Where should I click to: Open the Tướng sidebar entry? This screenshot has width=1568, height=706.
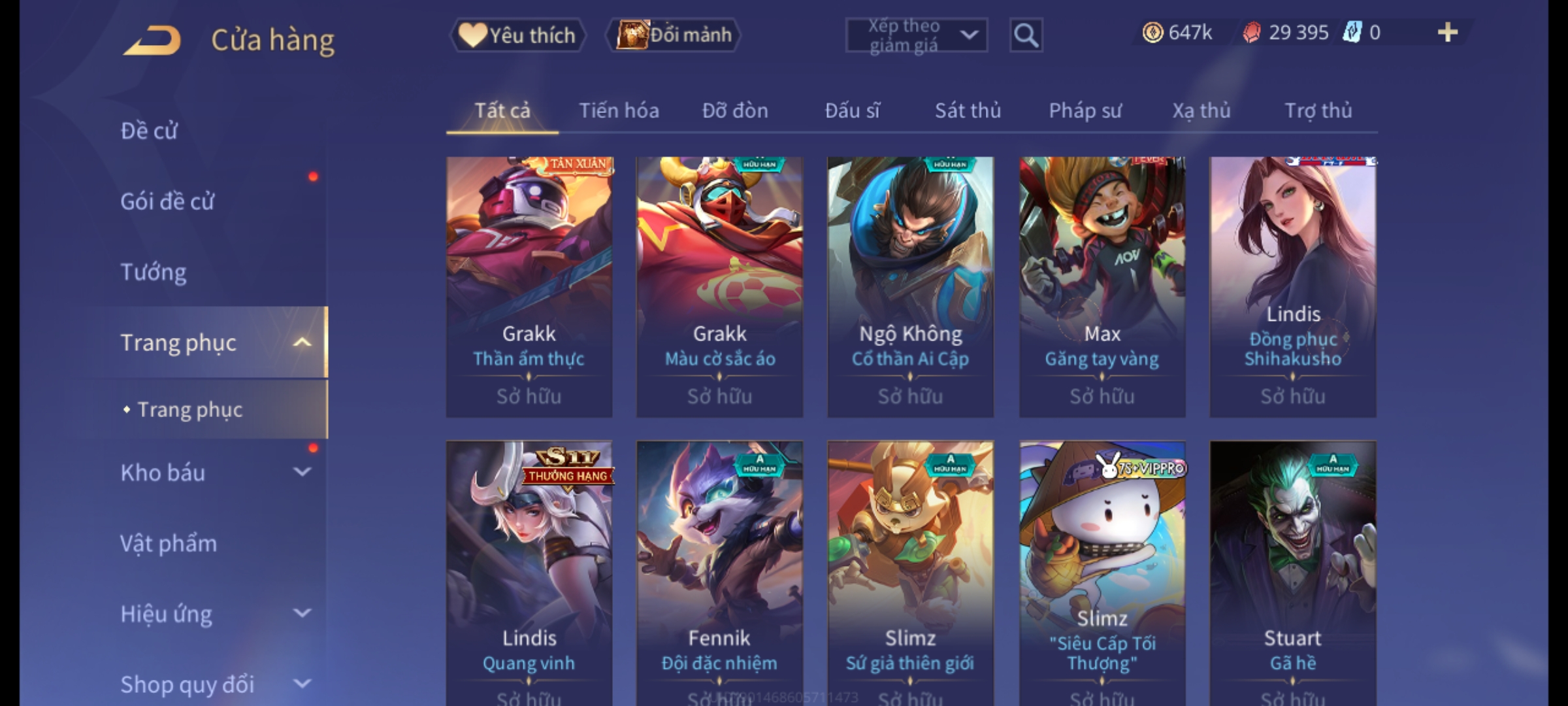click(154, 271)
